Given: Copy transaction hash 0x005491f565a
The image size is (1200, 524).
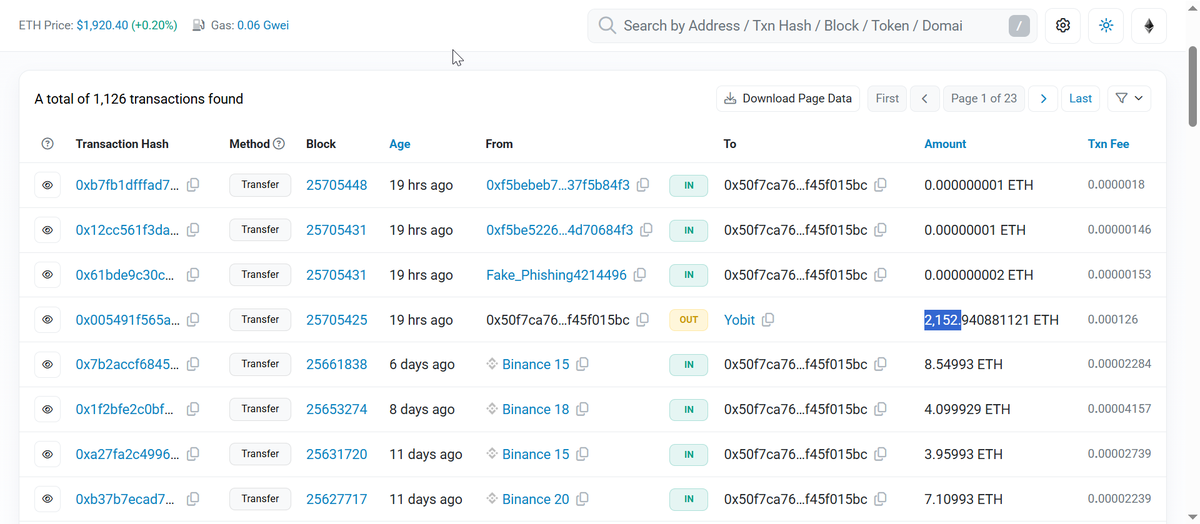Looking at the screenshot, I should coord(193,320).
